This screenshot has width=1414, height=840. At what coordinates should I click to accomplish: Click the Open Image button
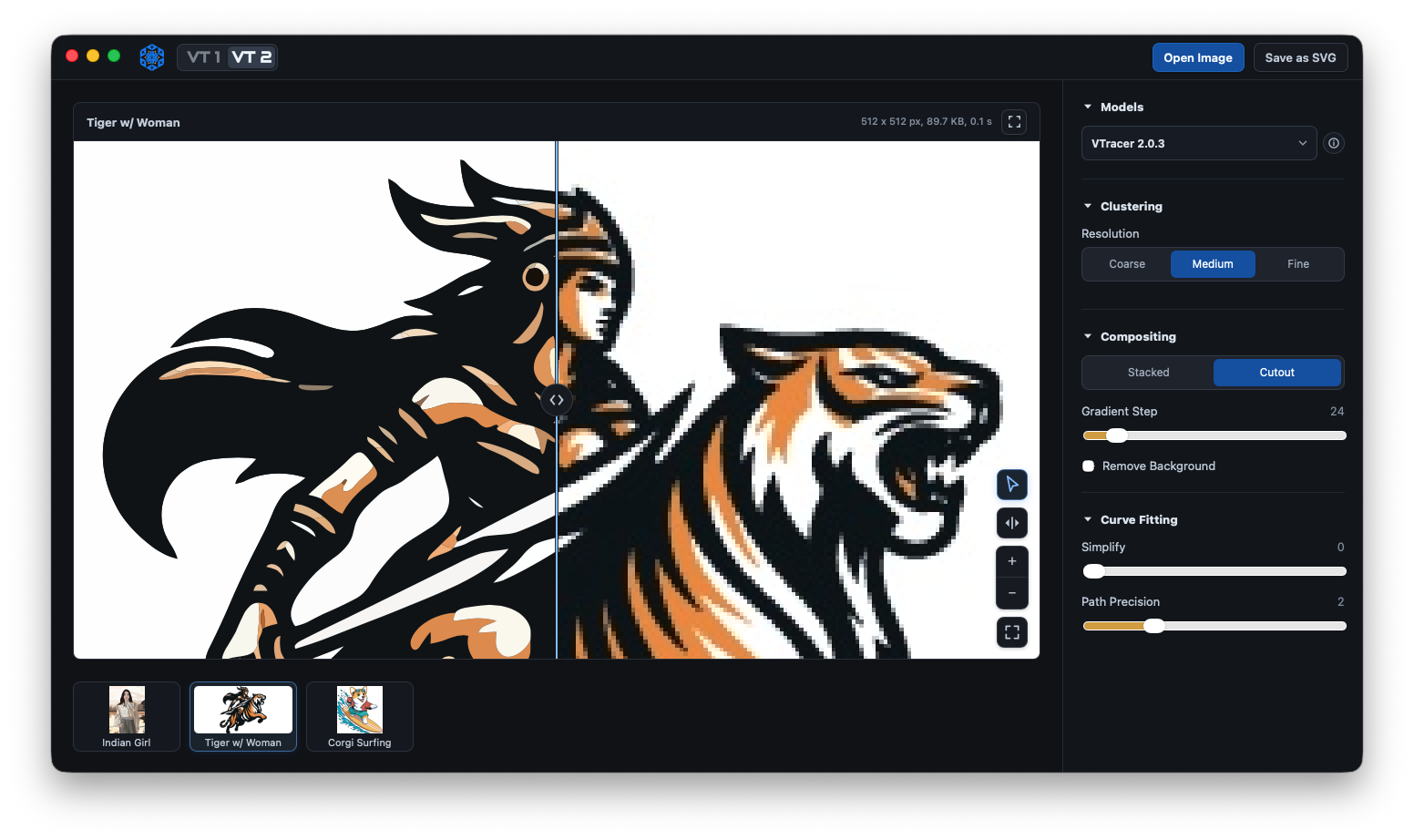pyautogui.click(x=1198, y=57)
